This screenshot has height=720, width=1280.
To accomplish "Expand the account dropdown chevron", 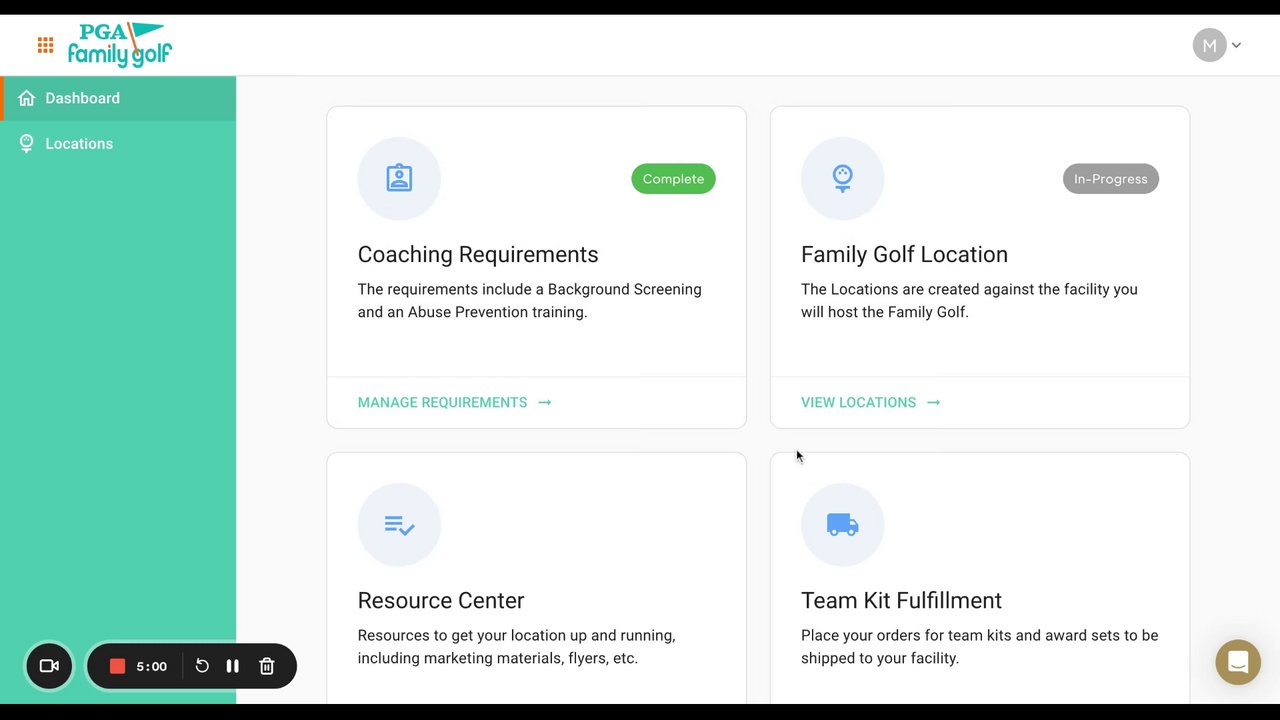I will 1237,45.
